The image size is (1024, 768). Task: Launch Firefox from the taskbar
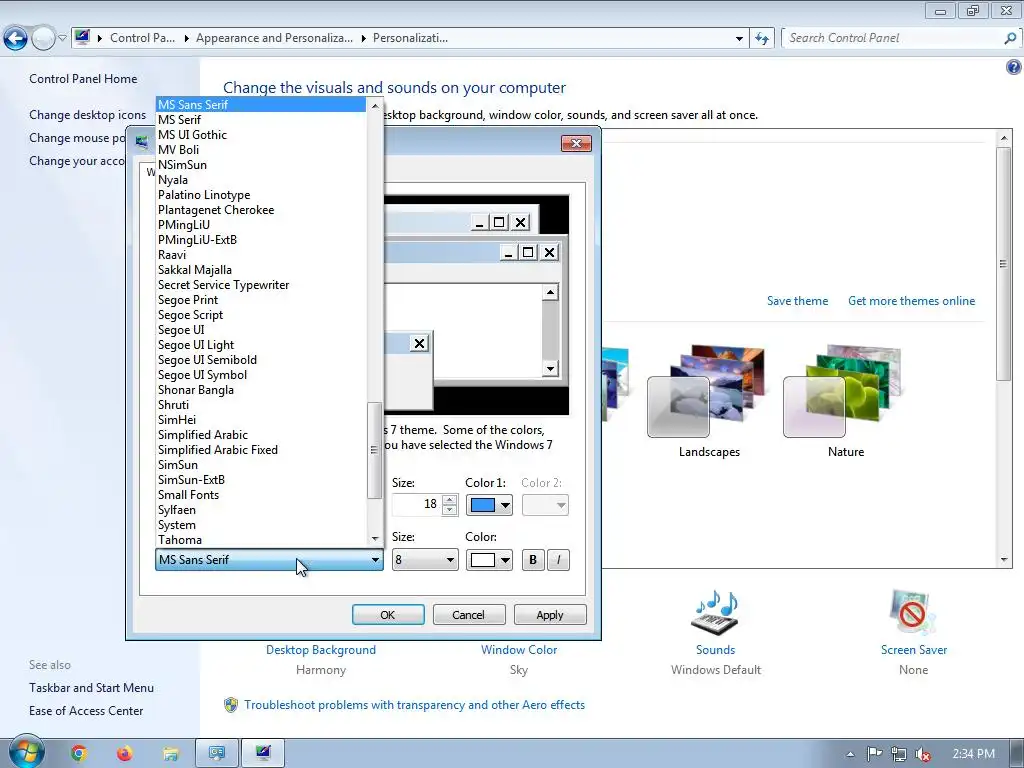pyautogui.click(x=124, y=754)
